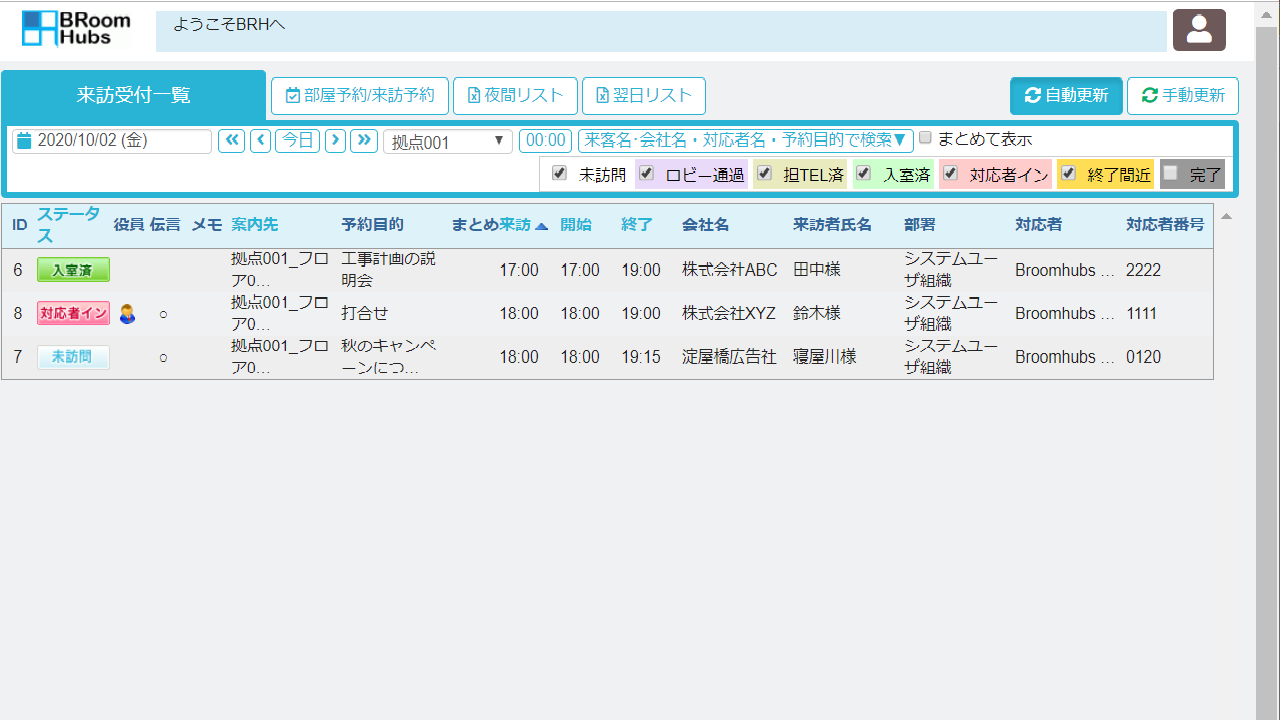
Task: Click the ようこそBRHへ message bar
Action: 661,31
